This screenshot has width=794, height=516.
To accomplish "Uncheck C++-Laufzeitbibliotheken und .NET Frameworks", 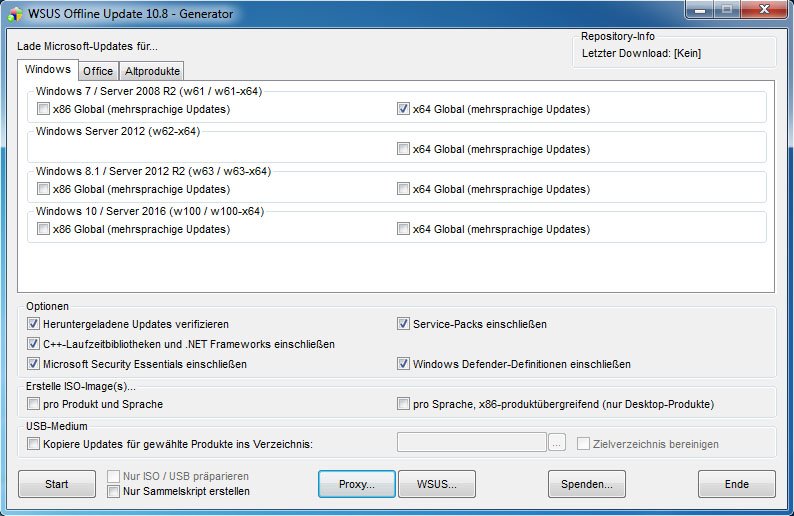I will pyautogui.click(x=33, y=344).
